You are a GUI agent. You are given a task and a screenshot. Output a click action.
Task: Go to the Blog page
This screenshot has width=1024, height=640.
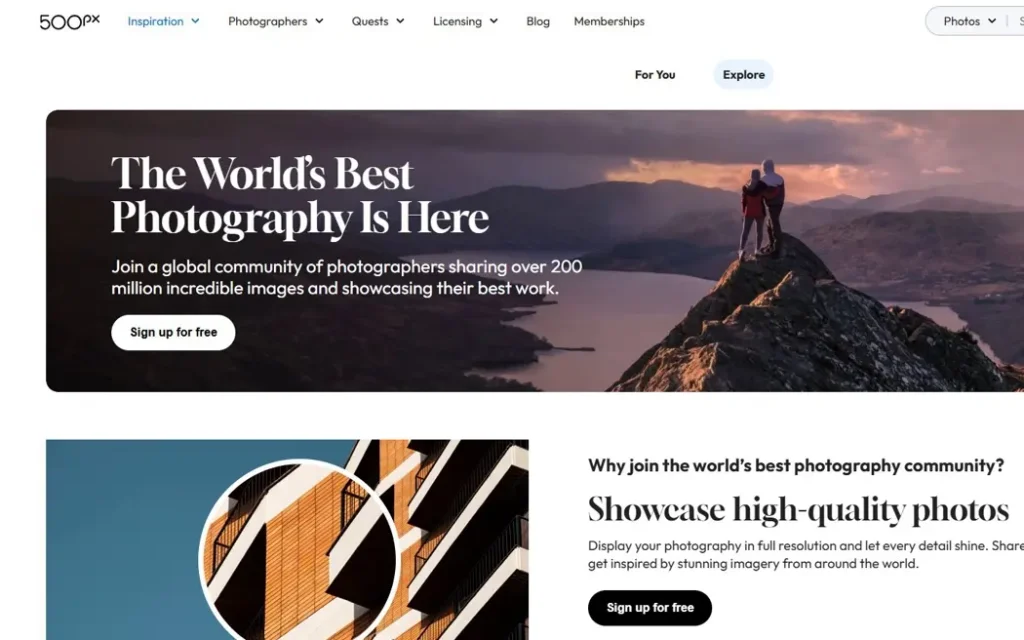pyautogui.click(x=538, y=22)
